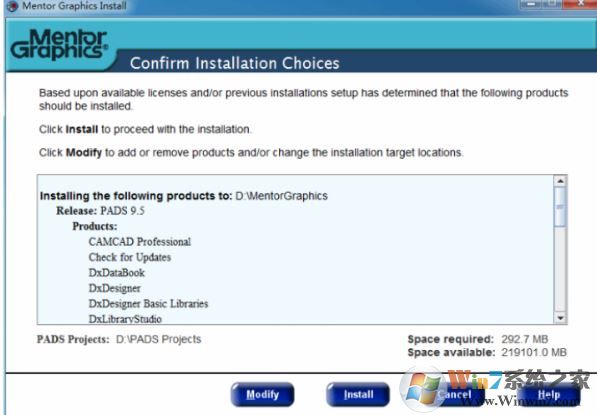Click the Mentor Graphics Install title bar icon
Screen dimensions: 597x415
(12, 6)
